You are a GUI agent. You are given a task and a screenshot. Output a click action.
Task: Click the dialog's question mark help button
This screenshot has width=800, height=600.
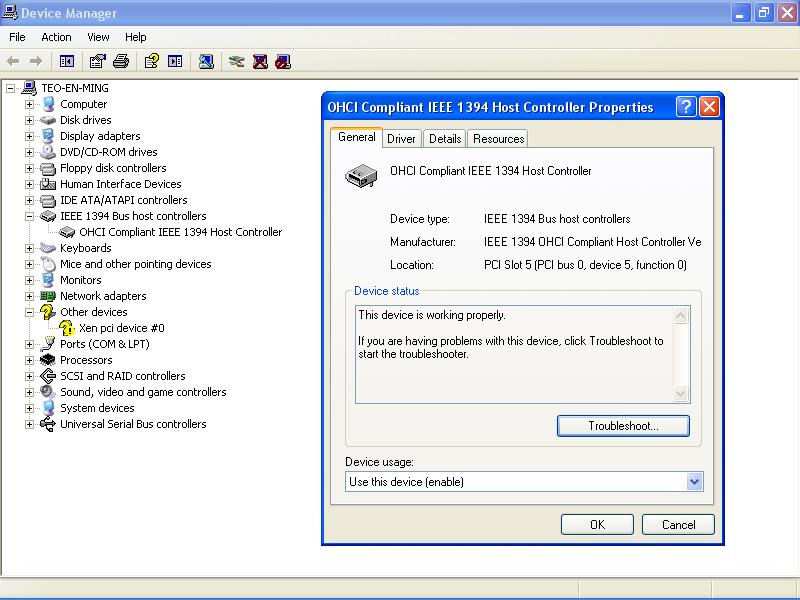686,107
